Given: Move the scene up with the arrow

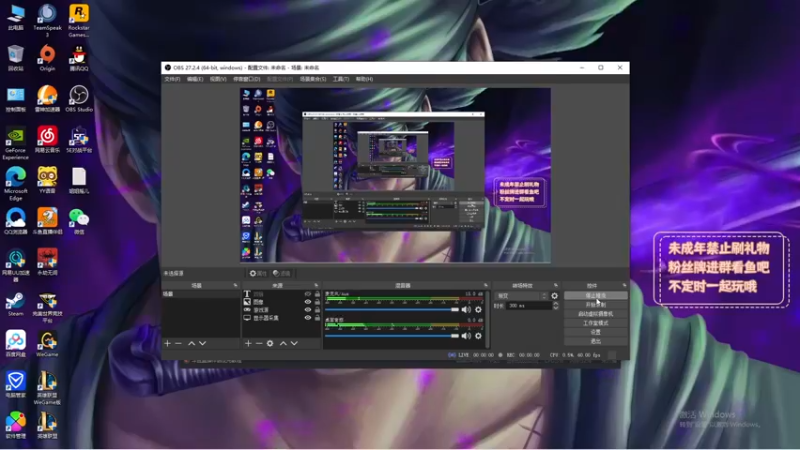Looking at the screenshot, I should pyautogui.click(x=191, y=343).
